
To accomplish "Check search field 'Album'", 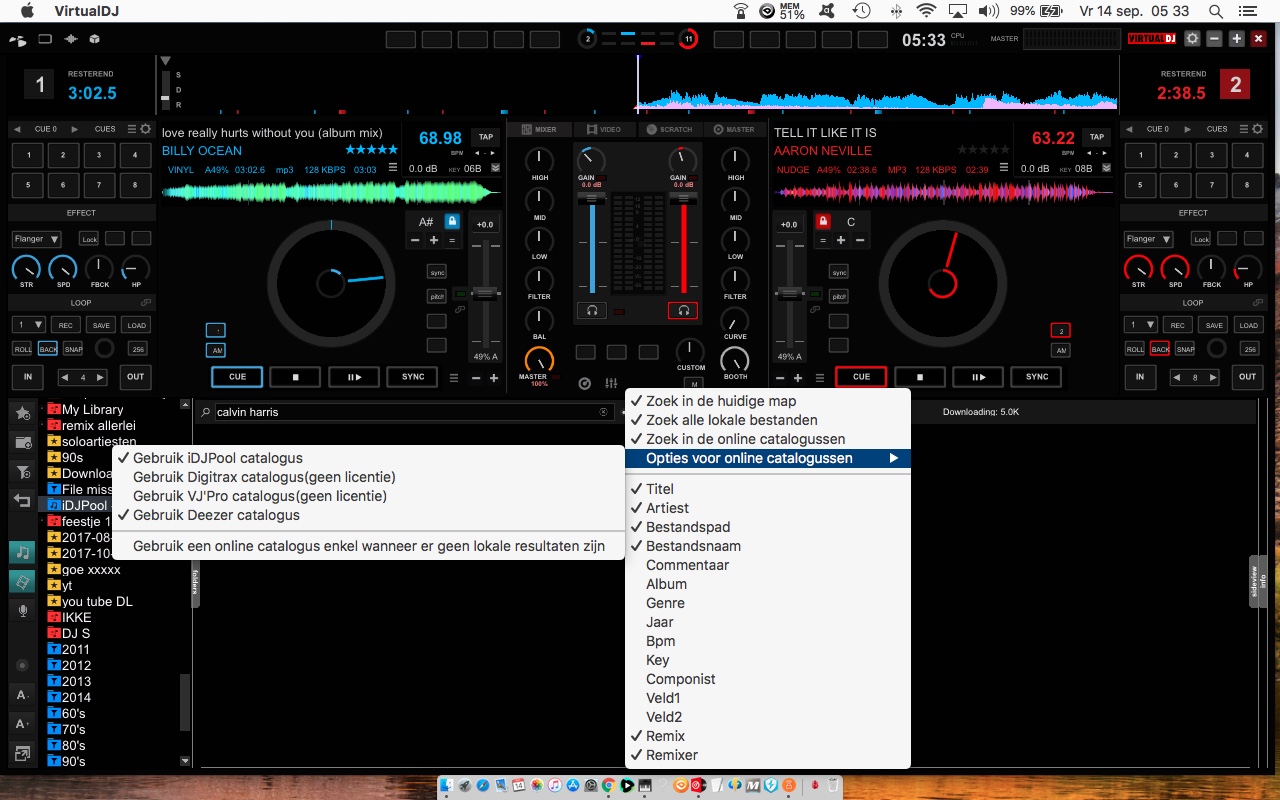I will pyautogui.click(x=768, y=584).
